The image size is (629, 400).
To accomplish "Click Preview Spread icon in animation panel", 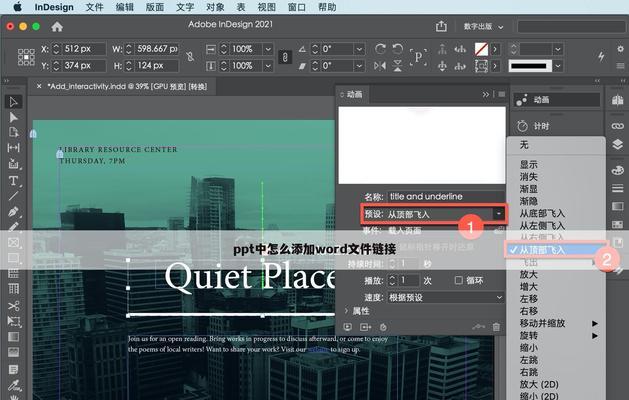I will pos(347,327).
